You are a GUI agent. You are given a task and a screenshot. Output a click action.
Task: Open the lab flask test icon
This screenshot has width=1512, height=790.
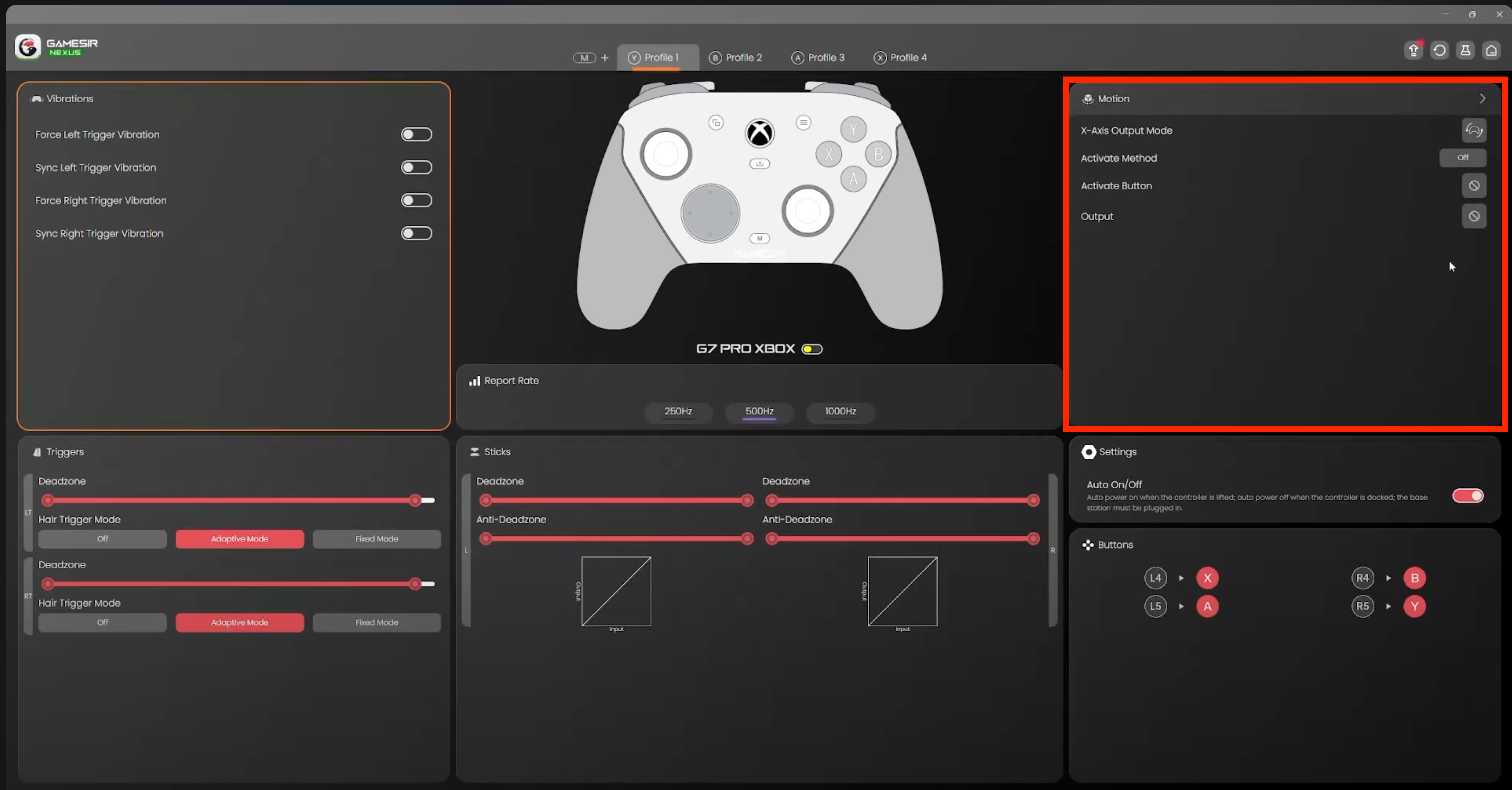[x=1465, y=50]
